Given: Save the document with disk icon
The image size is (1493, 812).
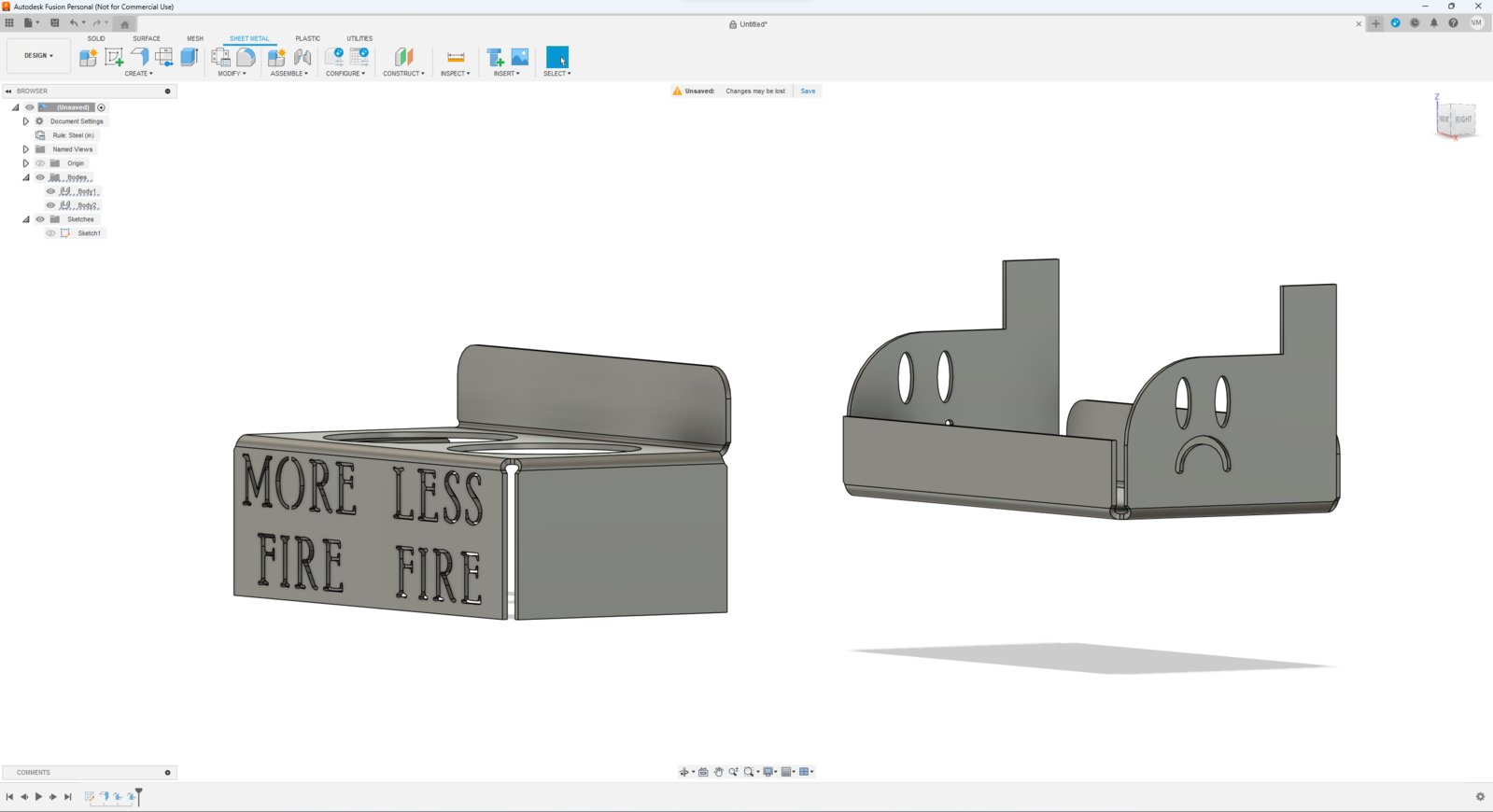Looking at the screenshot, I should coord(55,23).
